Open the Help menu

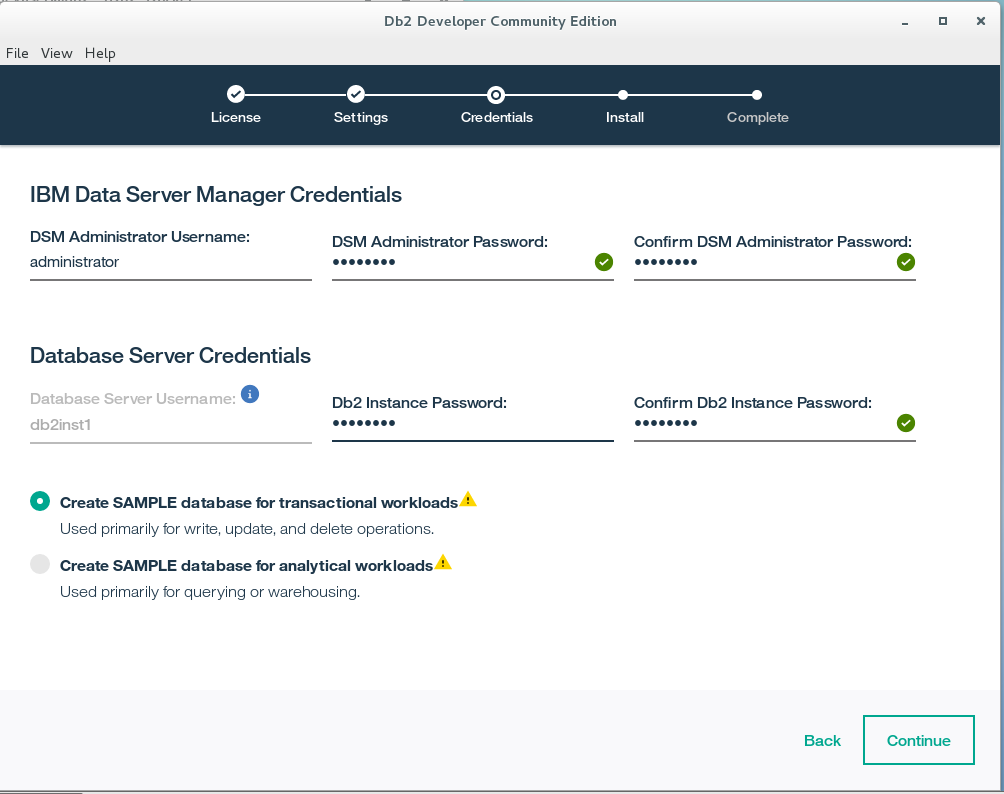pyautogui.click(x=101, y=53)
